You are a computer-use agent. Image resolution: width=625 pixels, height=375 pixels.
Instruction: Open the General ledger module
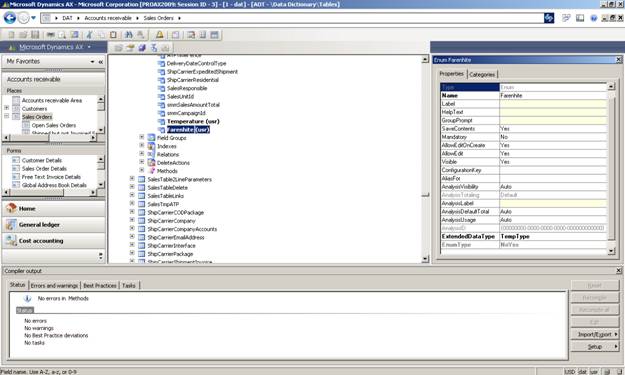(x=54, y=225)
